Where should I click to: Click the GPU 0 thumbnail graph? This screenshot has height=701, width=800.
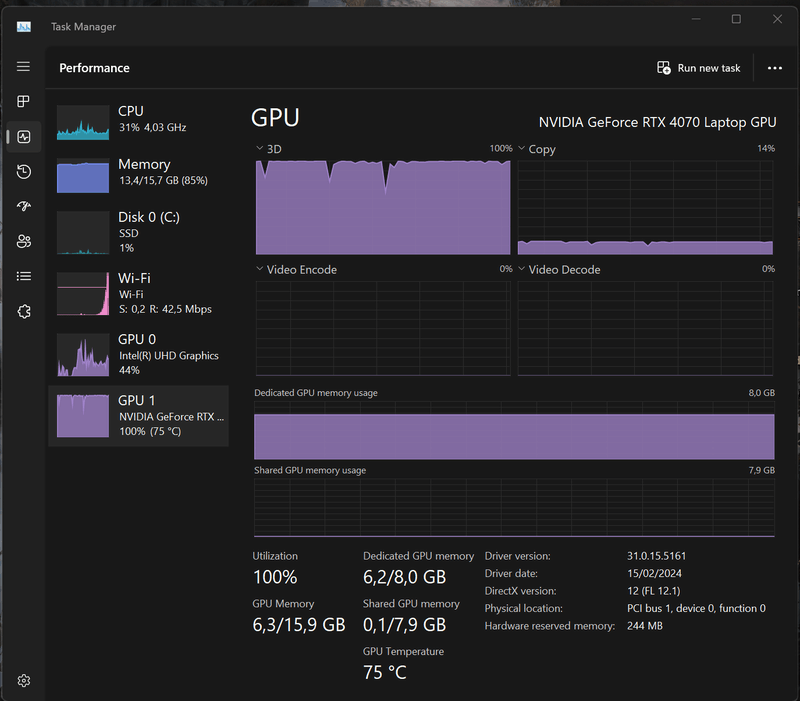(83, 355)
